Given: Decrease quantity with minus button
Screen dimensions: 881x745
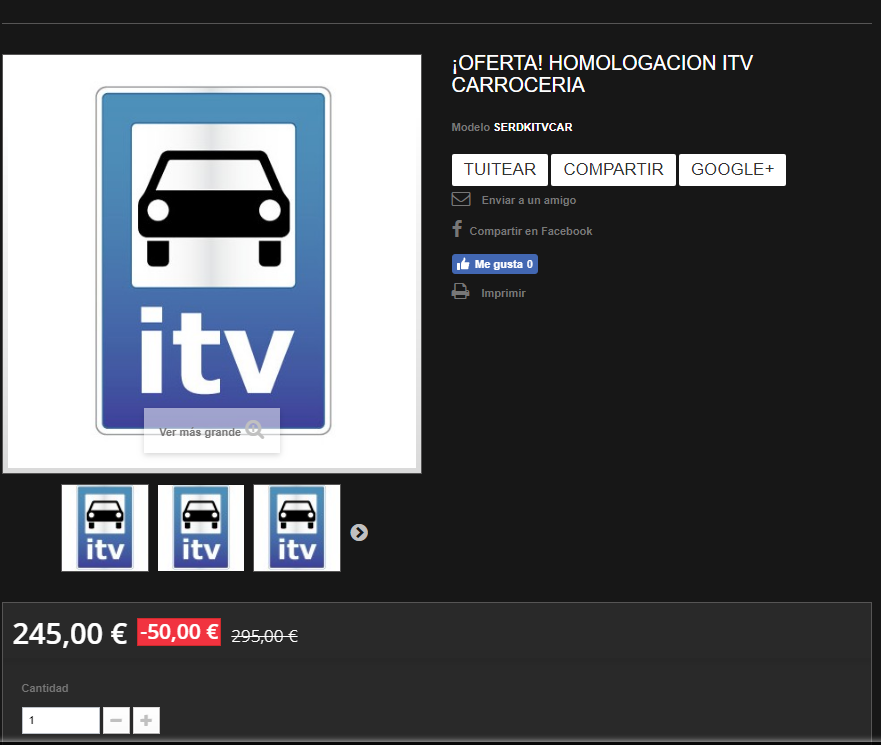Looking at the screenshot, I should click(116, 720).
